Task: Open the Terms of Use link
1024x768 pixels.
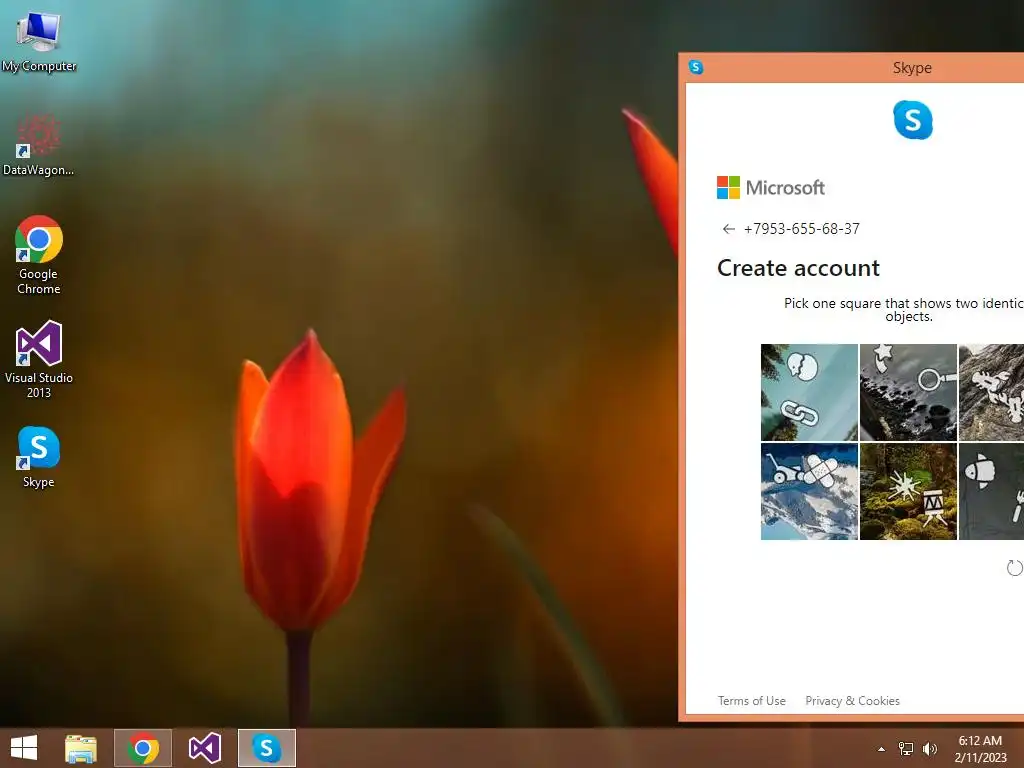Action: point(752,701)
